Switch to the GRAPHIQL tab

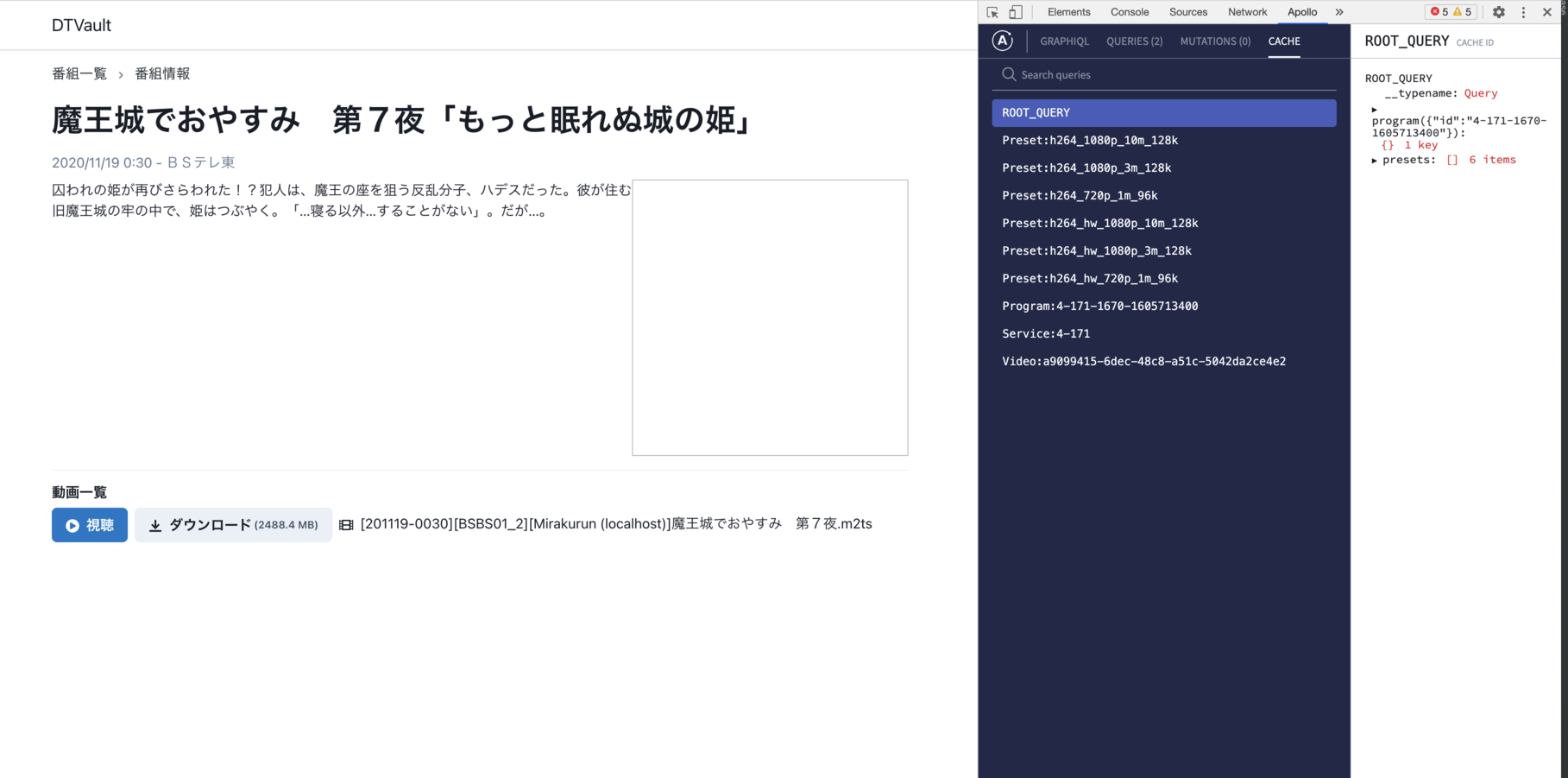click(x=1064, y=41)
